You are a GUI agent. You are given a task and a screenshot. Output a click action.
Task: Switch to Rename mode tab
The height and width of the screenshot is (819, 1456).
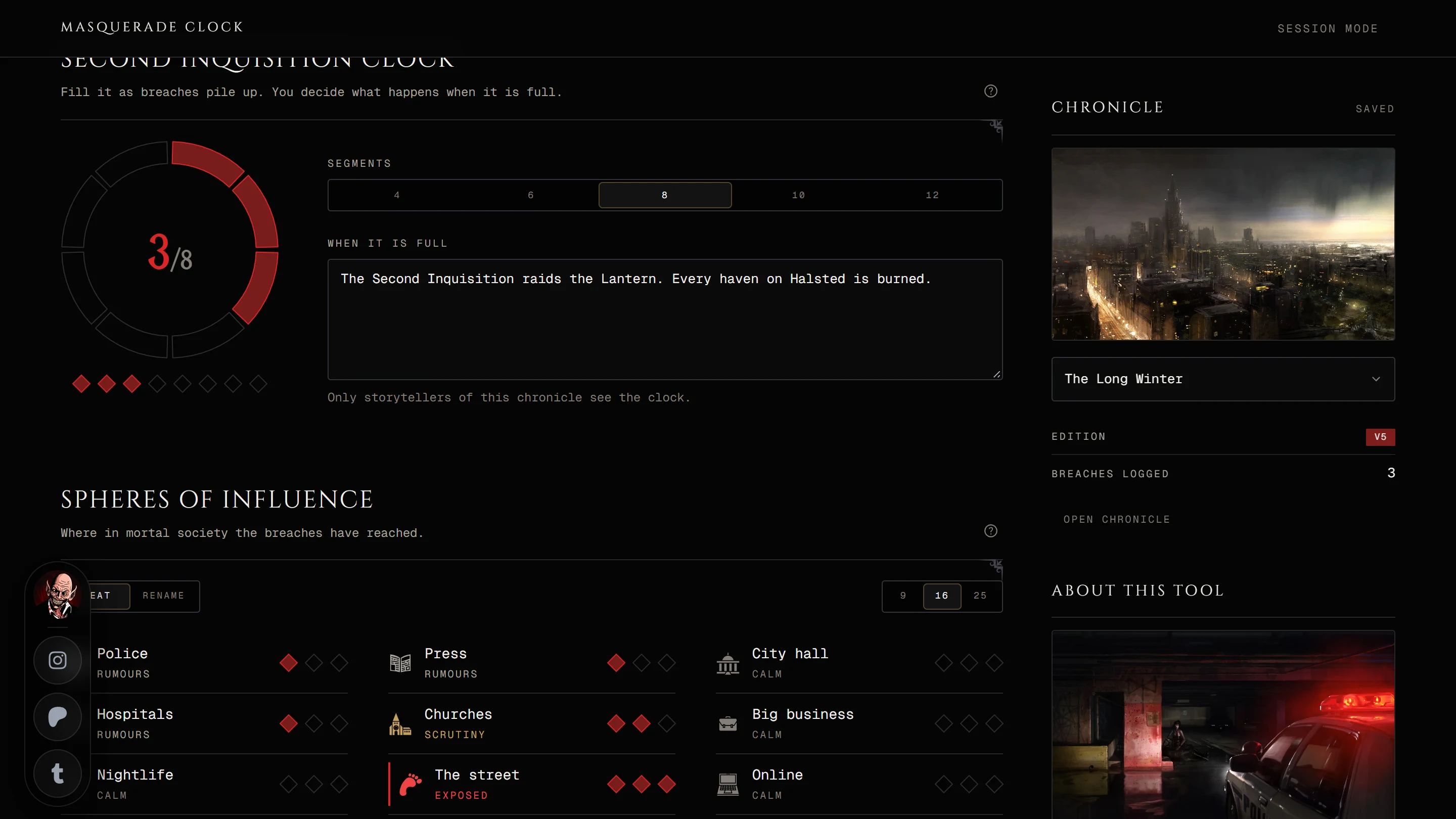pyautogui.click(x=163, y=596)
